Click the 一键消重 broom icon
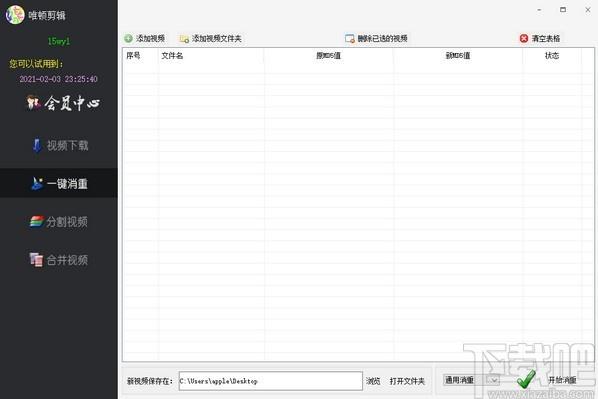Viewport: 598px width, 399px height. (x=37, y=183)
